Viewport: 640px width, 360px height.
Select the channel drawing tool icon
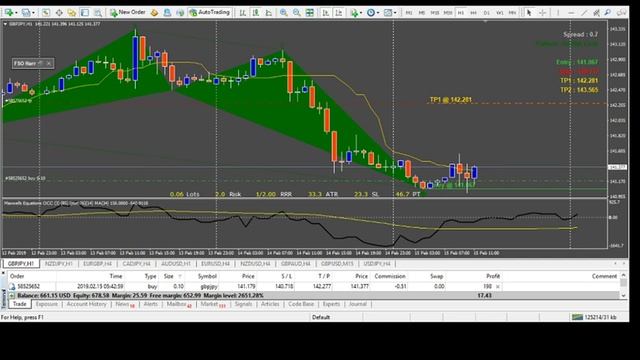(x=596, y=13)
